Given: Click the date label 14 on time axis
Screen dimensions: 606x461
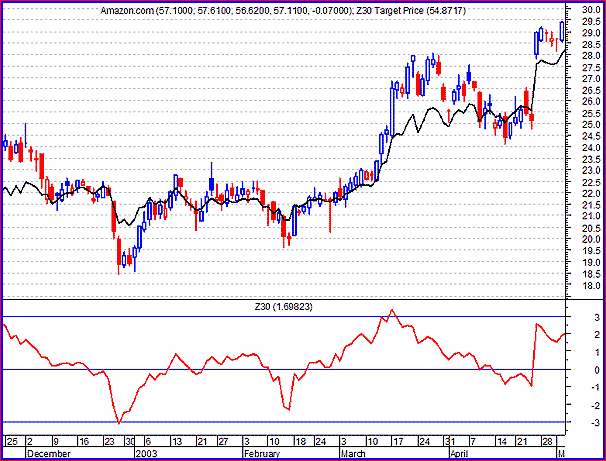Looking at the screenshot, I should coord(502,441).
